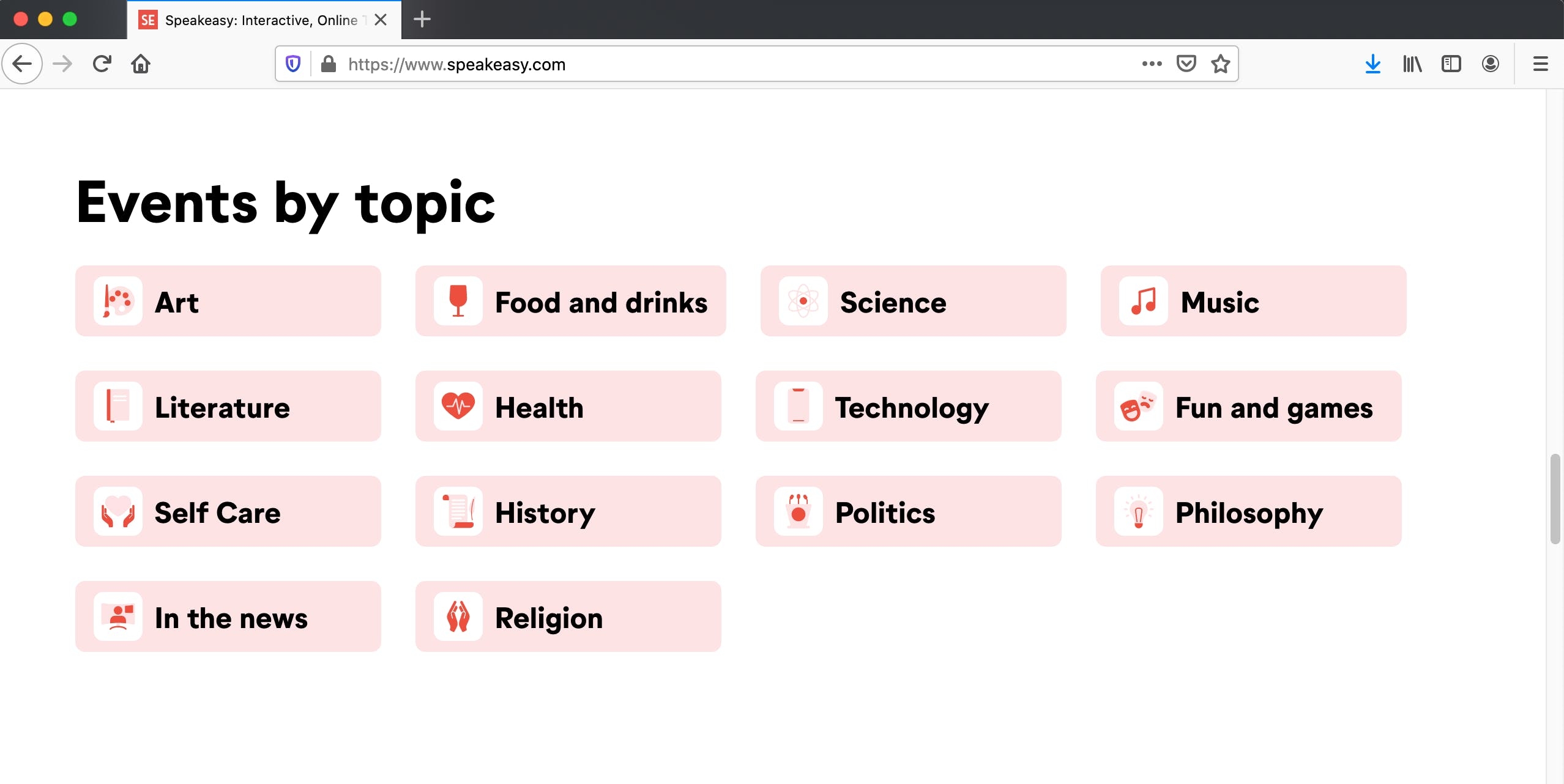Screen dimensions: 1564x784
Task: Open the Literature topic
Action: 228,406
